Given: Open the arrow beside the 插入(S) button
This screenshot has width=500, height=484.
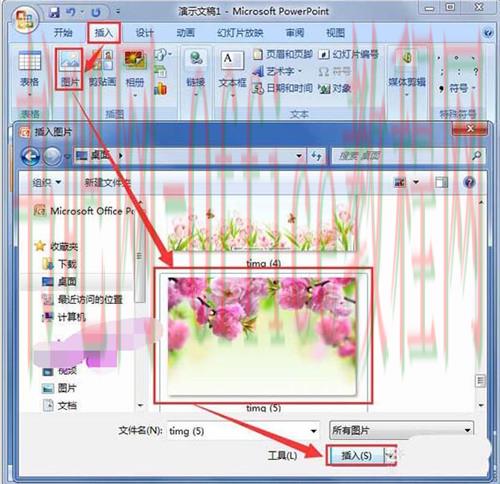Looking at the screenshot, I should [x=390, y=455].
